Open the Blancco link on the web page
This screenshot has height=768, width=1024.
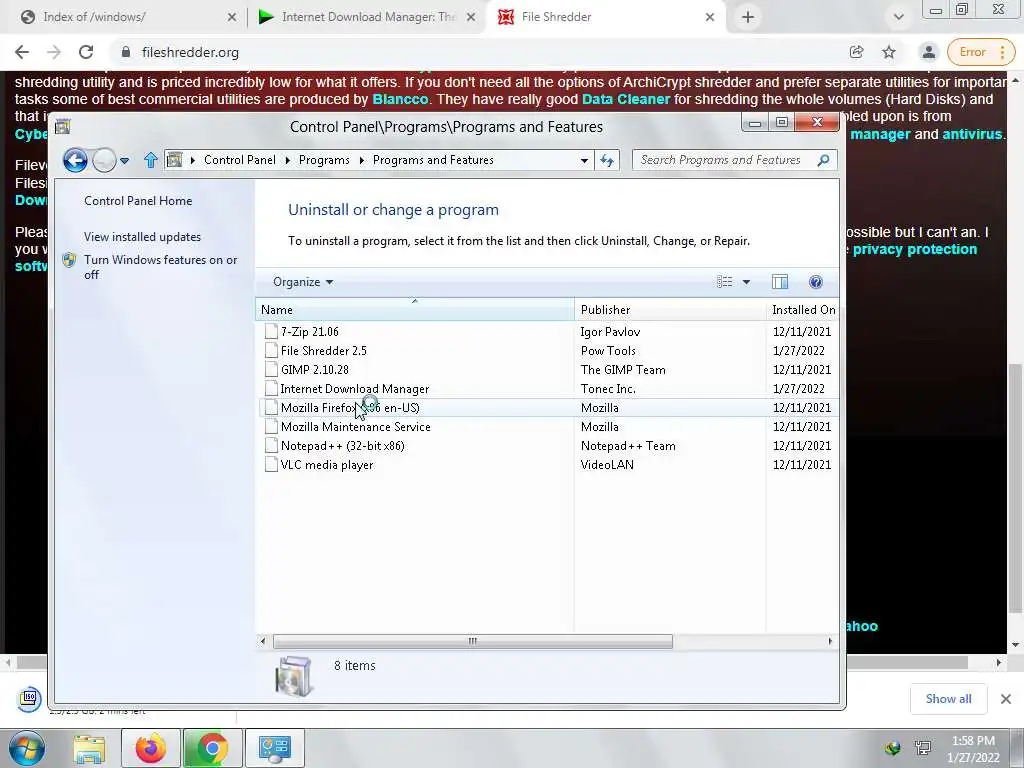[x=400, y=99]
